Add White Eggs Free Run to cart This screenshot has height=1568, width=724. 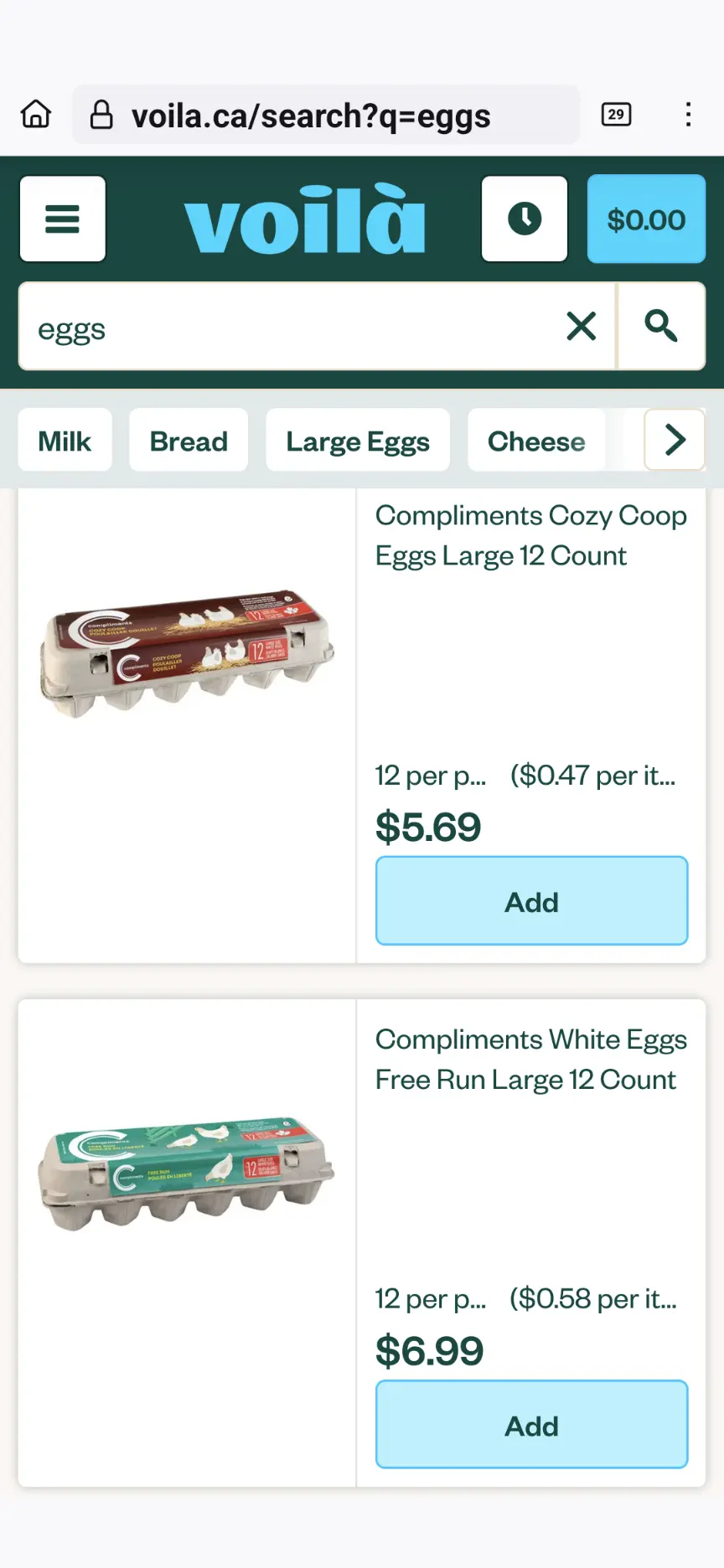(x=531, y=1425)
